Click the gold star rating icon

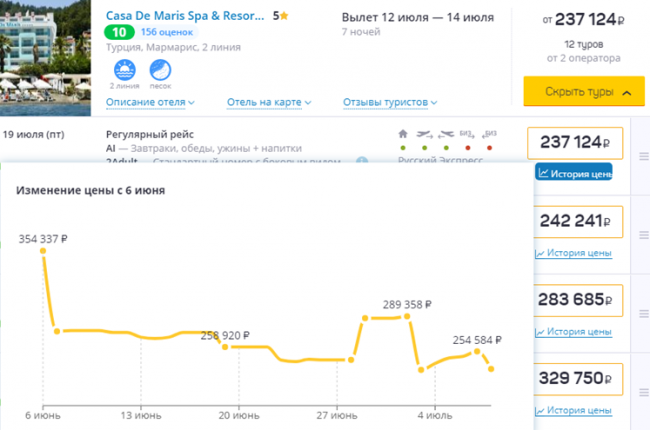[x=287, y=16]
